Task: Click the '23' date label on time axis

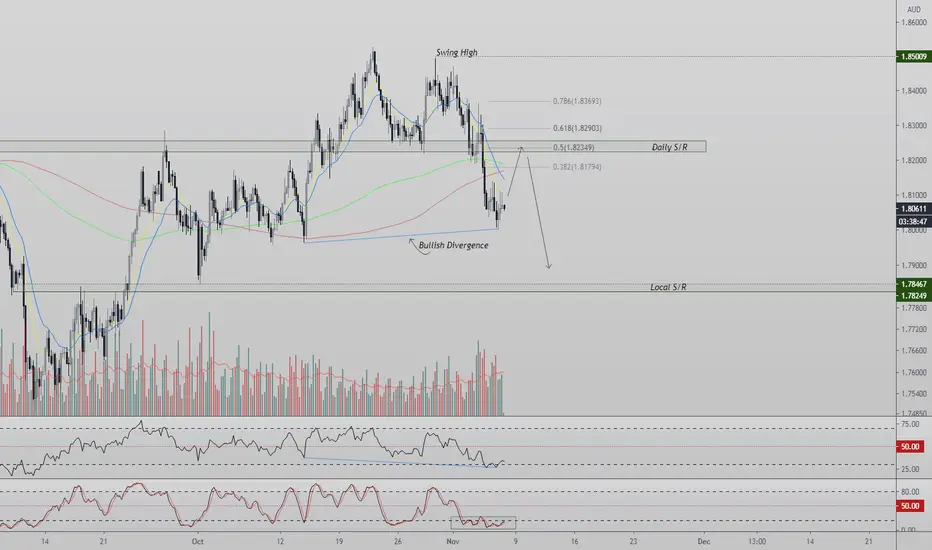Action: pos(633,542)
